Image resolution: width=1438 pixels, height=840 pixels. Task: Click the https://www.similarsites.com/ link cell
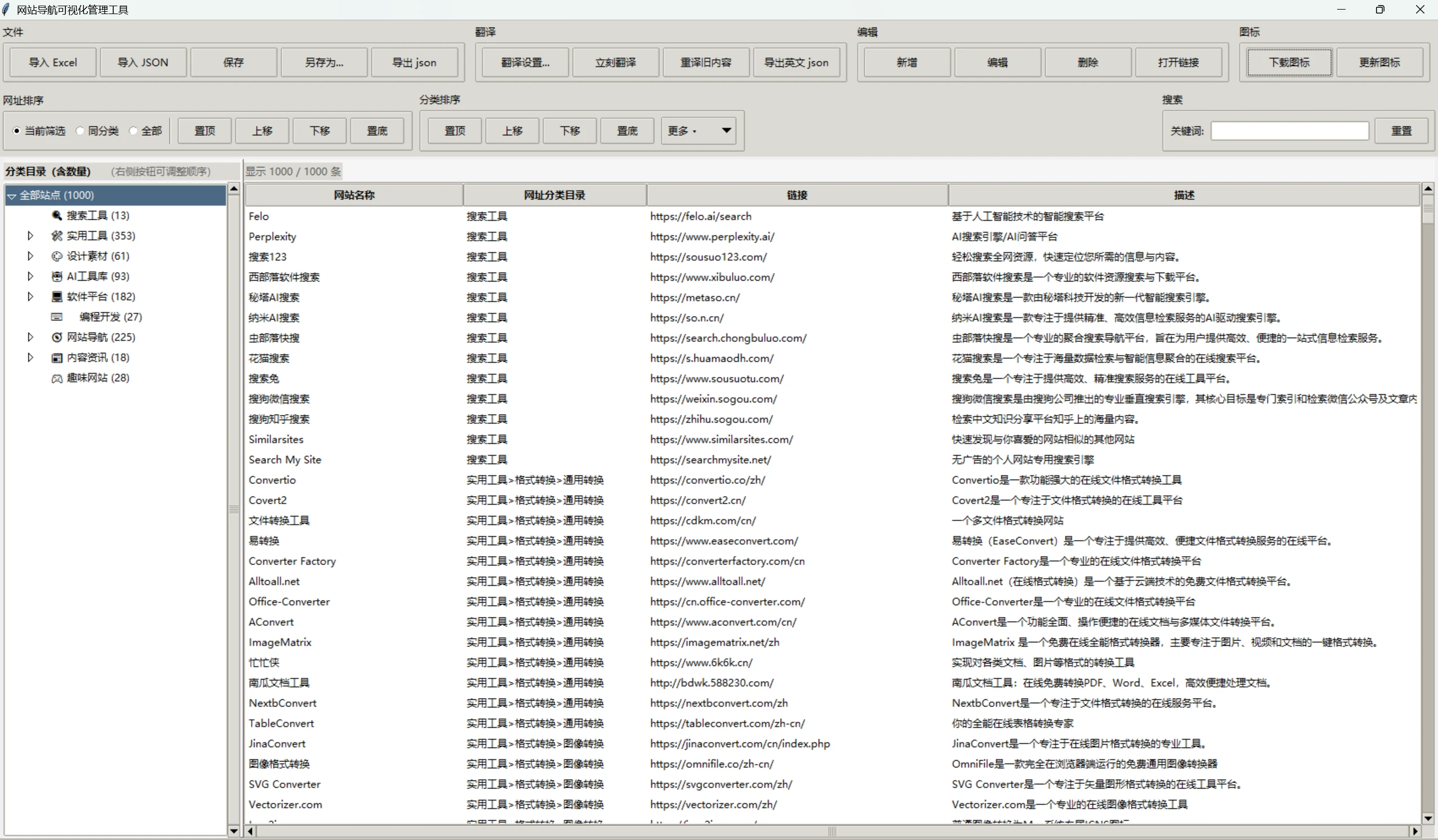(x=721, y=439)
